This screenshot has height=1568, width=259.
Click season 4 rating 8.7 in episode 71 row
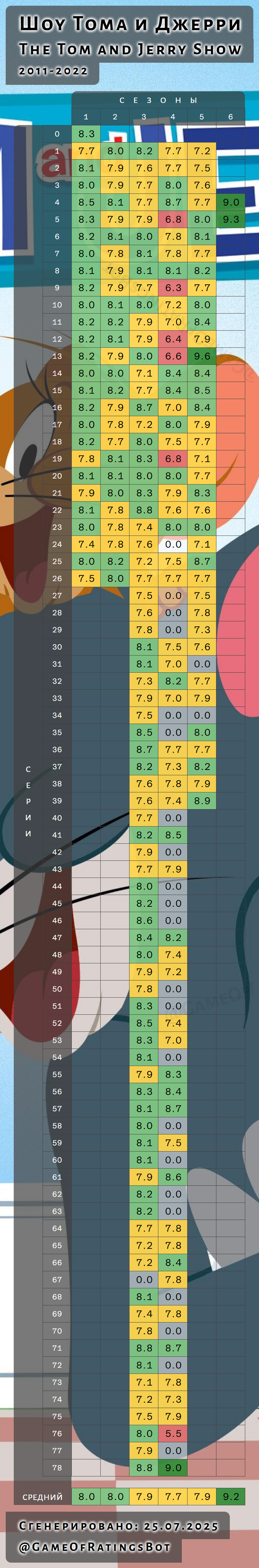pyautogui.click(x=173, y=1348)
